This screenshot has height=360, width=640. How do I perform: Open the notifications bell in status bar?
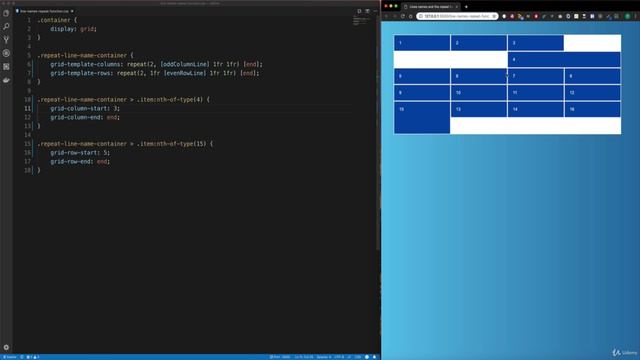374,357
